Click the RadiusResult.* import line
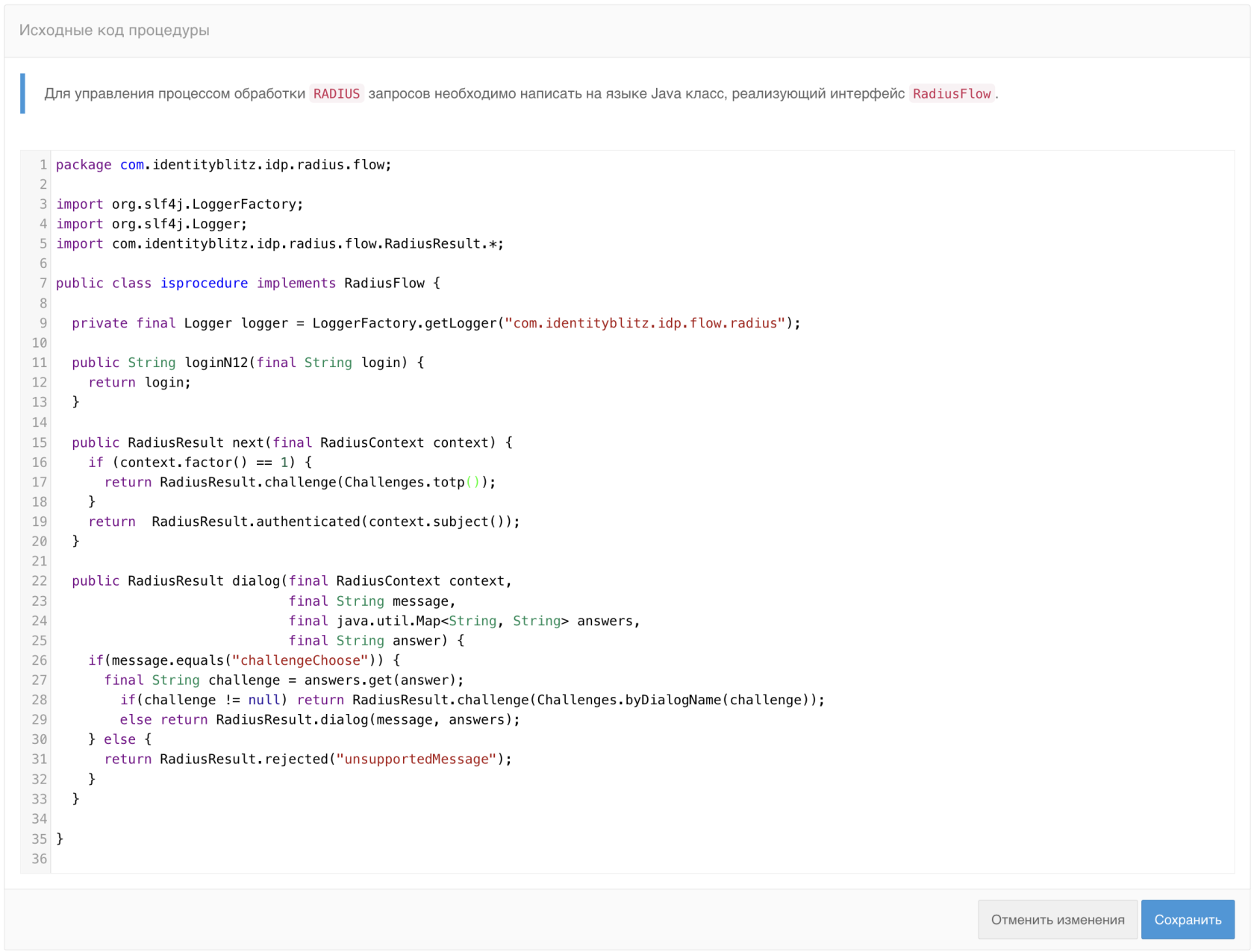This screenshot has width=1254, height=952. 280,244
